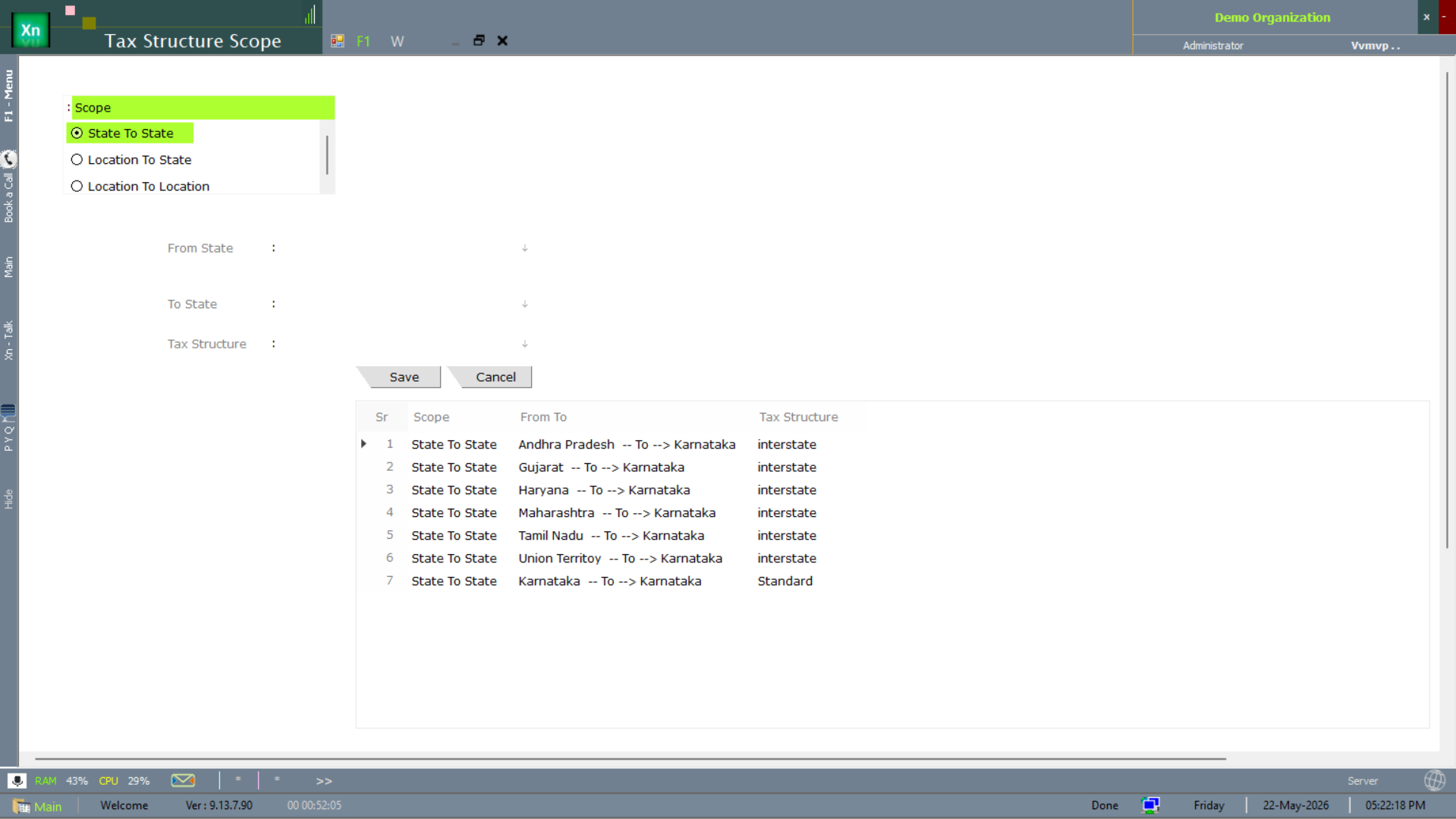Select the Location To Location scope option
This screenshot has width=1456, height=819.
point(140,186)
